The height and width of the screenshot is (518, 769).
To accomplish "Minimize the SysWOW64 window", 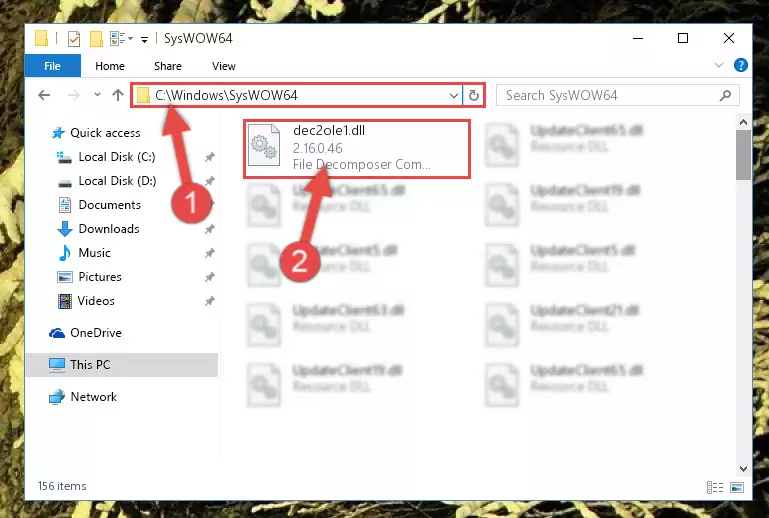I will [638, 38].
